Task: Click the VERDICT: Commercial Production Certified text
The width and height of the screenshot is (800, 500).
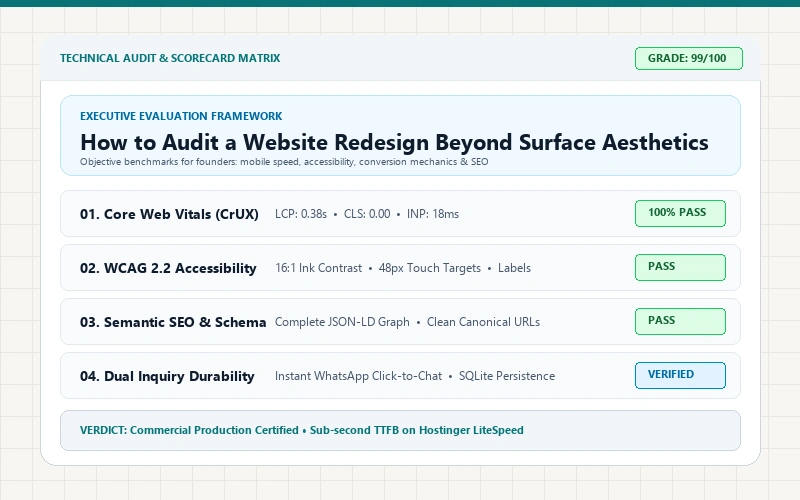Action: (x=189, y=430)
